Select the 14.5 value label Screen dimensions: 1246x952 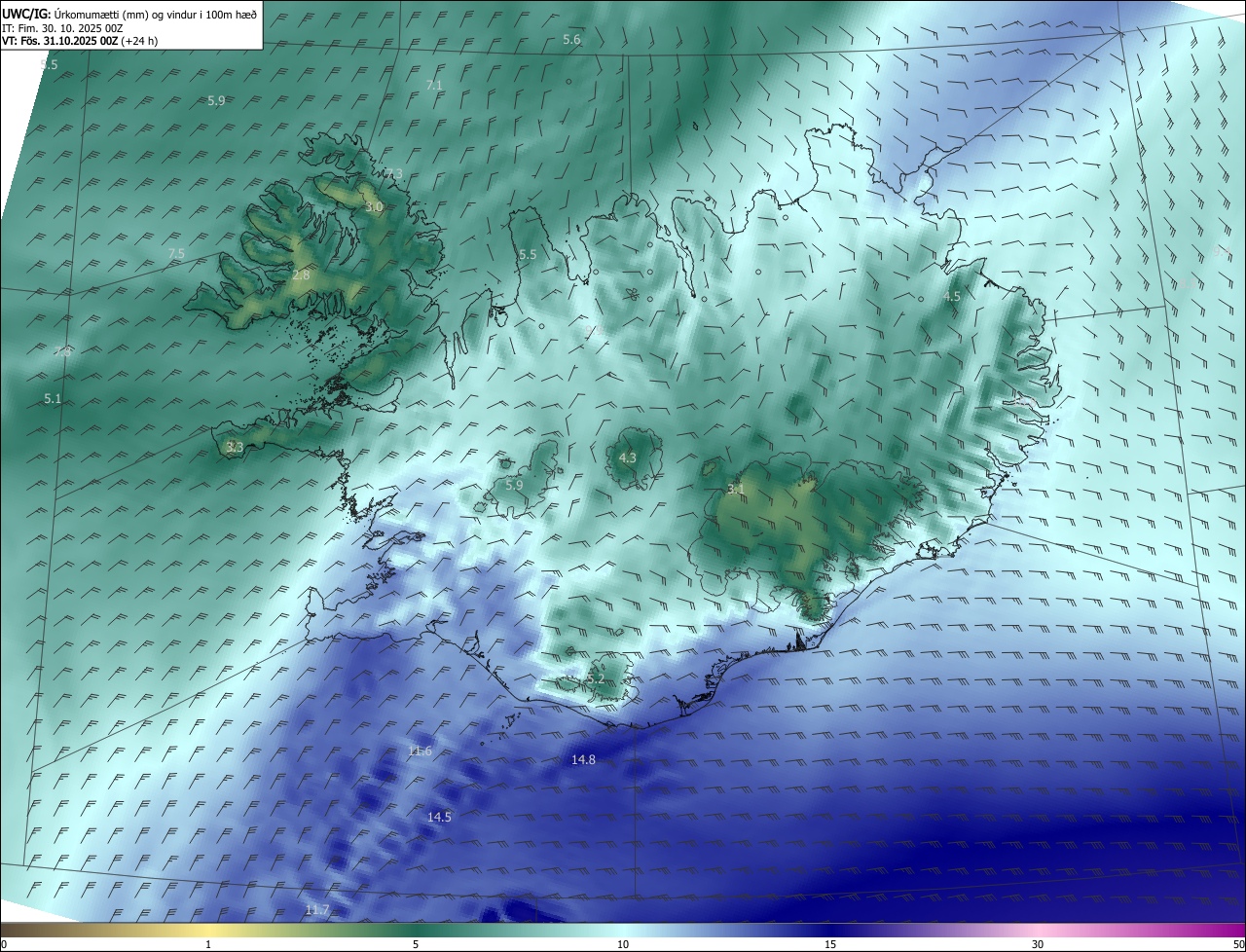(439, 817)
